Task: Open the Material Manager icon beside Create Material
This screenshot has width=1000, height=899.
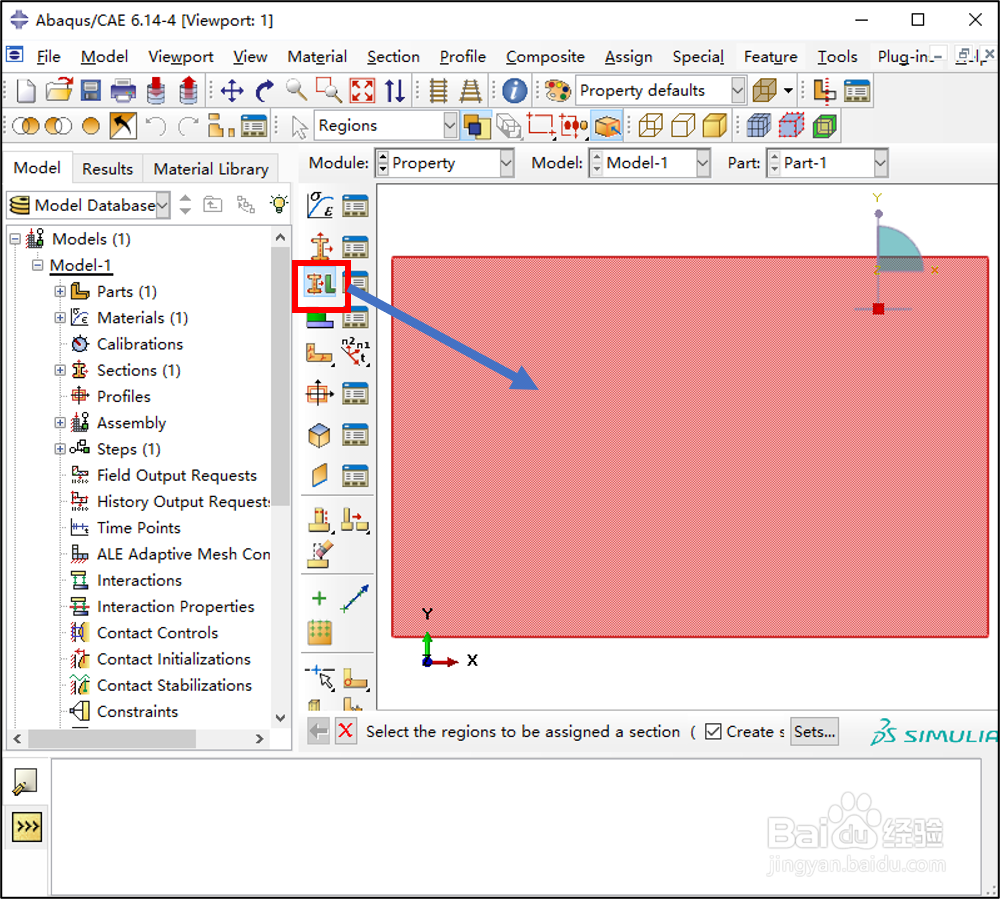Action: pyautogui.click(x=355, y=206)
